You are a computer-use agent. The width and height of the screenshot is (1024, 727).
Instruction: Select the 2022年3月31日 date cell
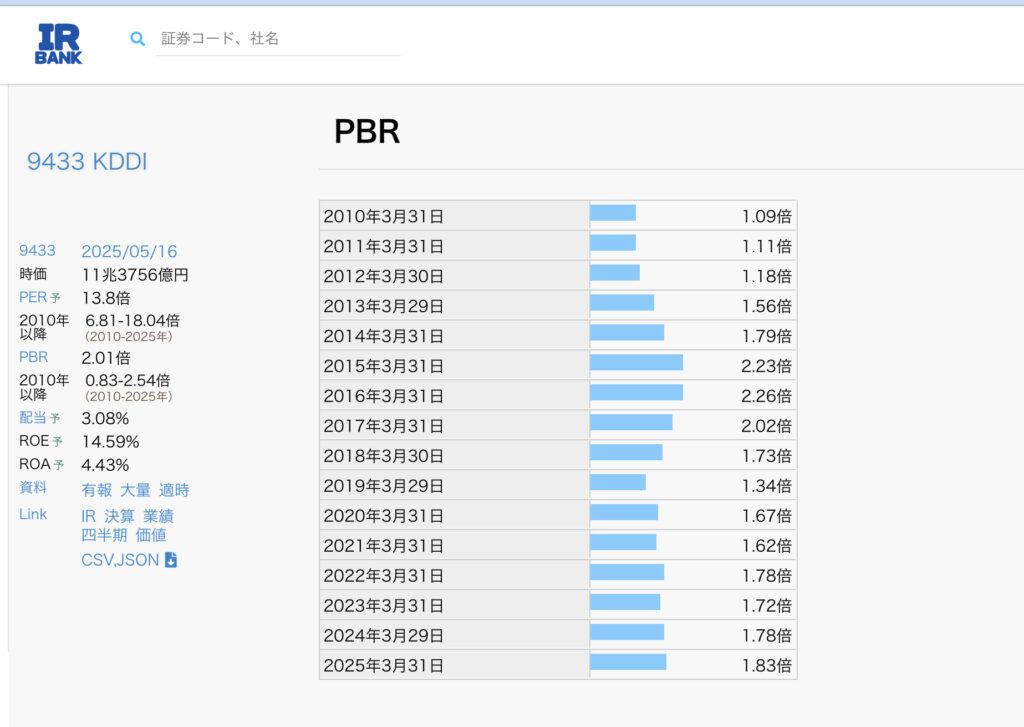[x=455, y=576]
